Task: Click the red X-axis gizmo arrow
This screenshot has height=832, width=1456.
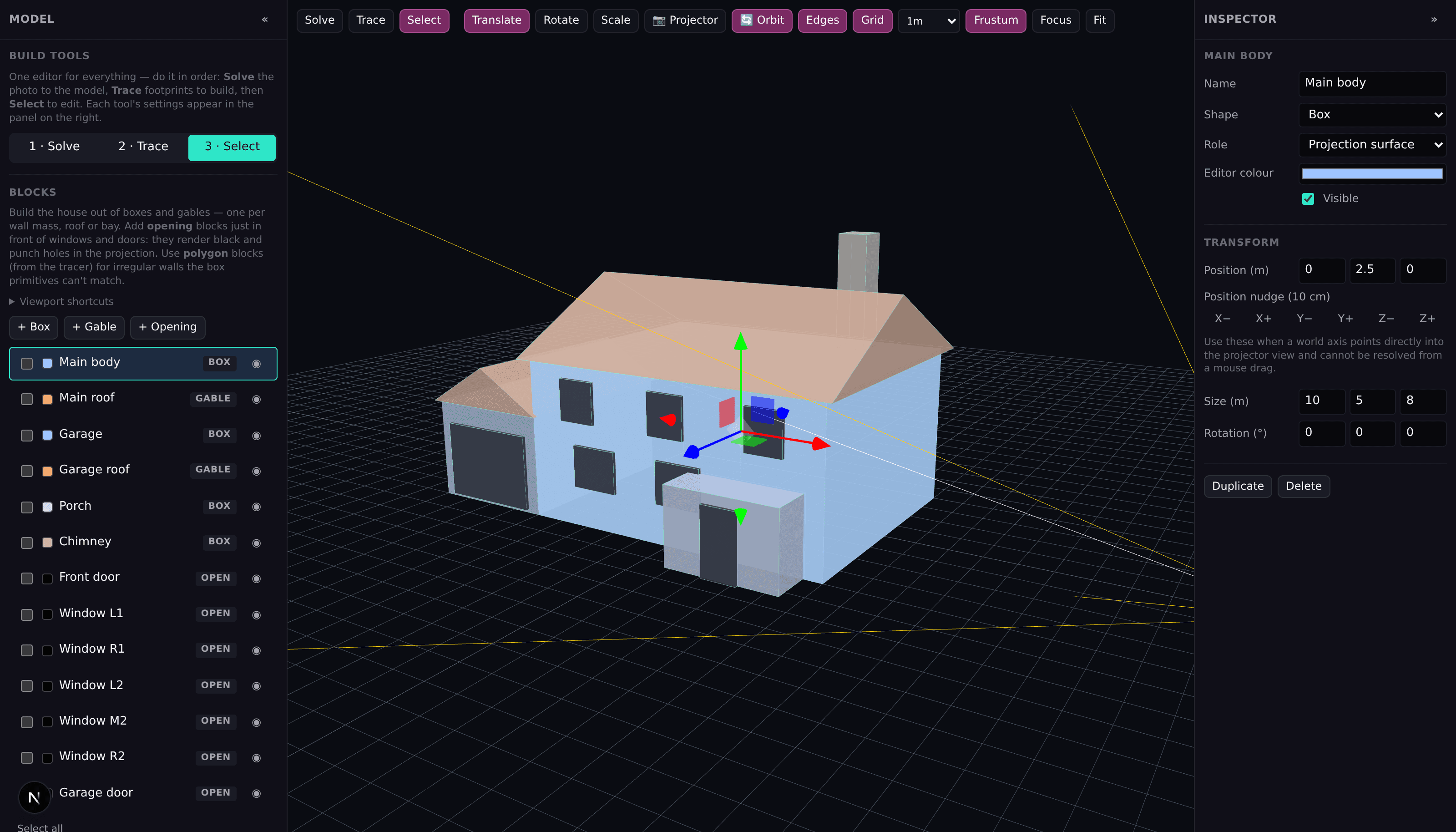Action: 821,443
